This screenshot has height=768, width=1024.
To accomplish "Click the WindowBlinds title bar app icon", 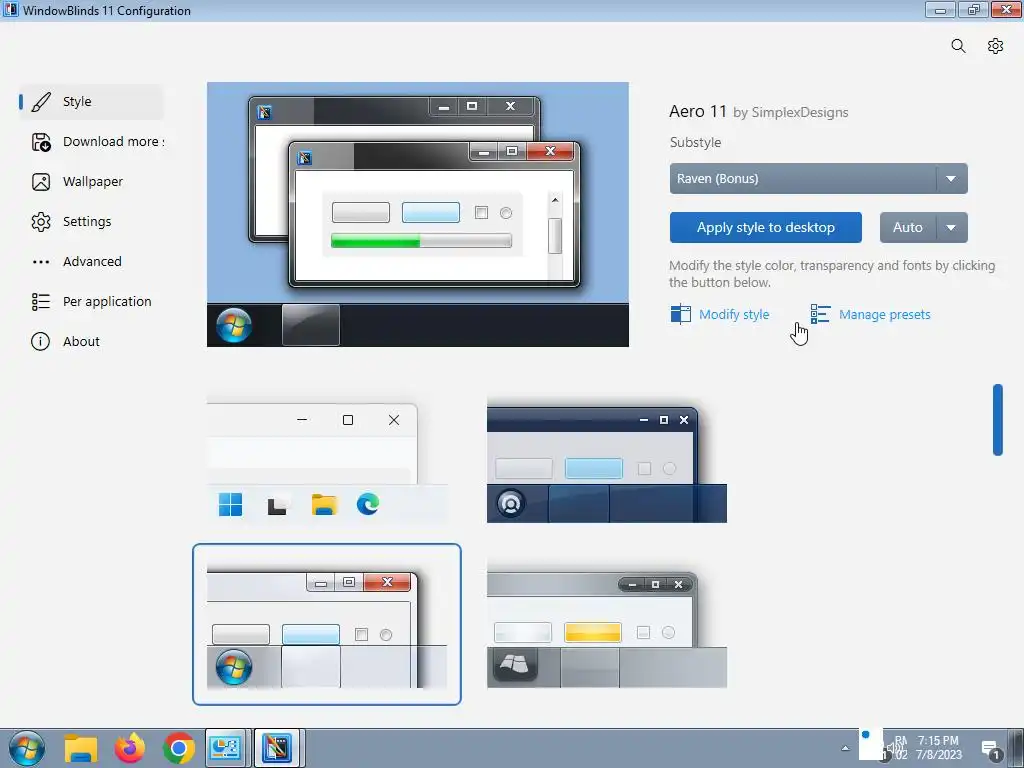I will [10, 10].
